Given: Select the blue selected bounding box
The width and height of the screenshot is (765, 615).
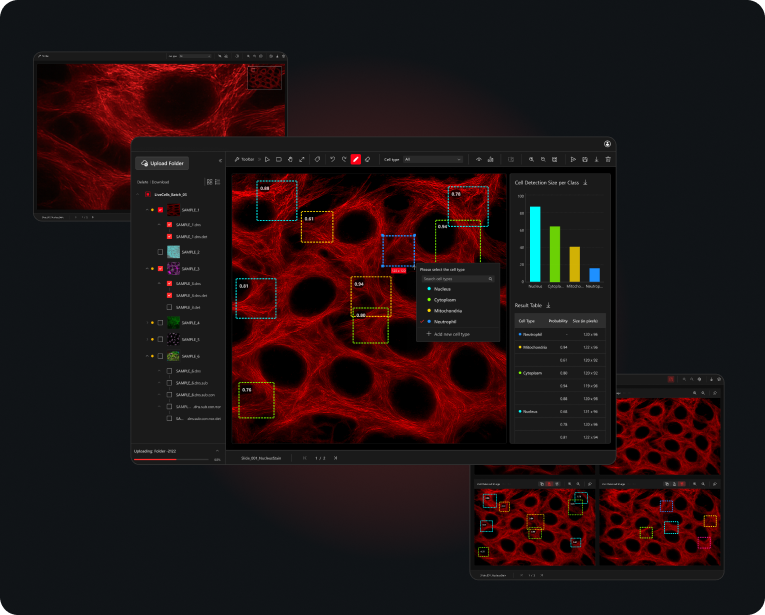Looking at the screenshot, I should [x=399, y=251].
